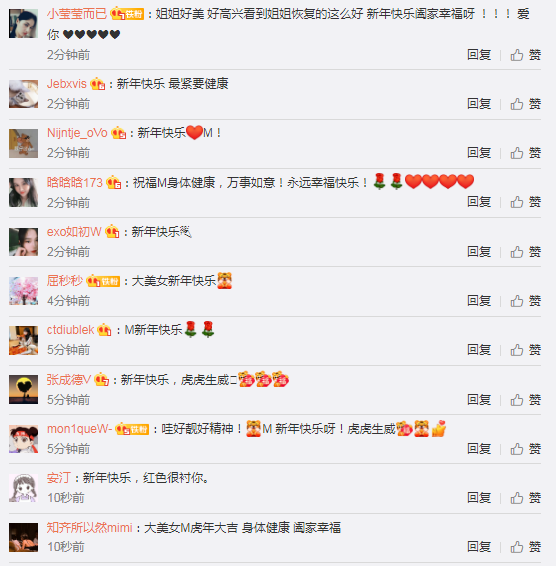The width and height of the screenshot is (556, 566).
Task: Click the crown badge next to ctdiublek
Action: tap(104, 330)
